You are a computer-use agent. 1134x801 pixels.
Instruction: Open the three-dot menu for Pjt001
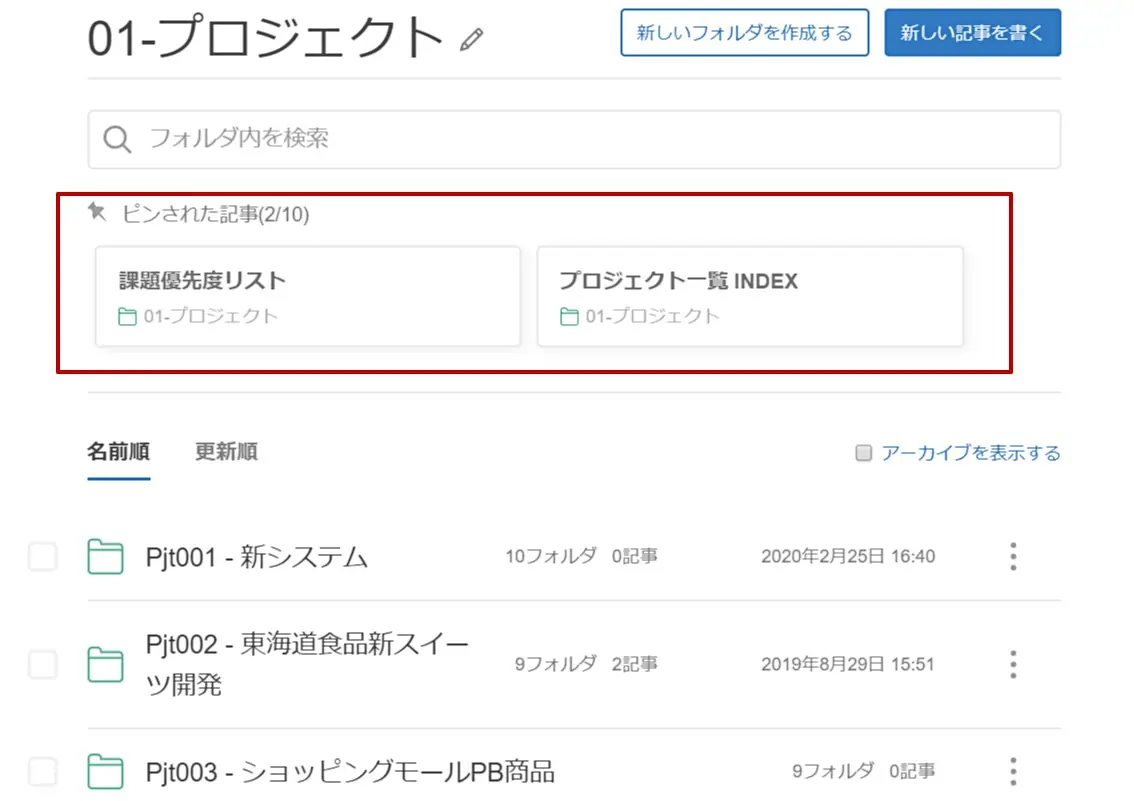pos(1012,557)
